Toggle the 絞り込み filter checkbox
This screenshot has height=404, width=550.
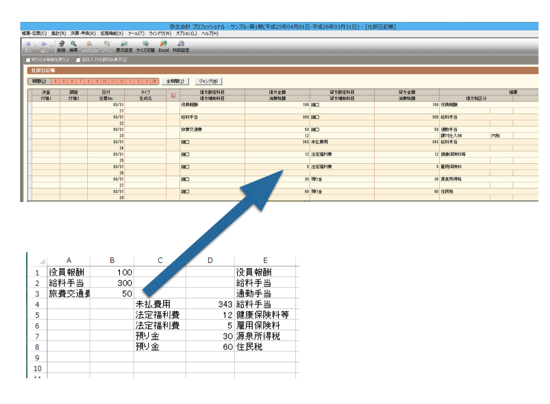pos(28,60)
